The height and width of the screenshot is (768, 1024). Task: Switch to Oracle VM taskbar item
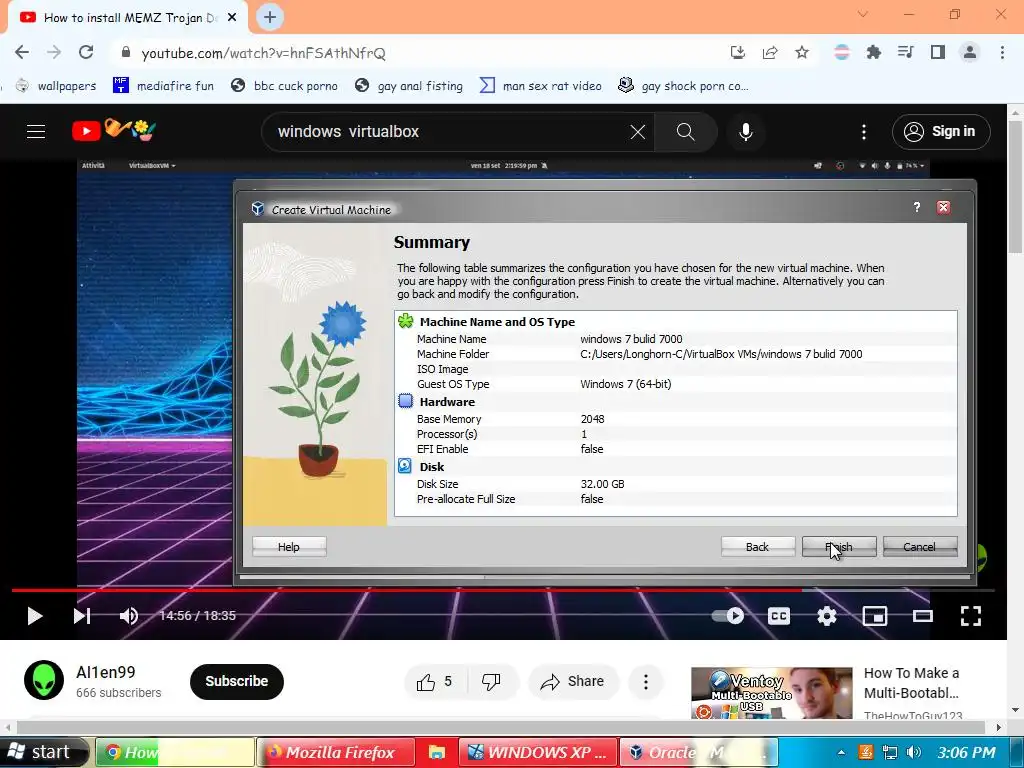(x=698, y=752)
